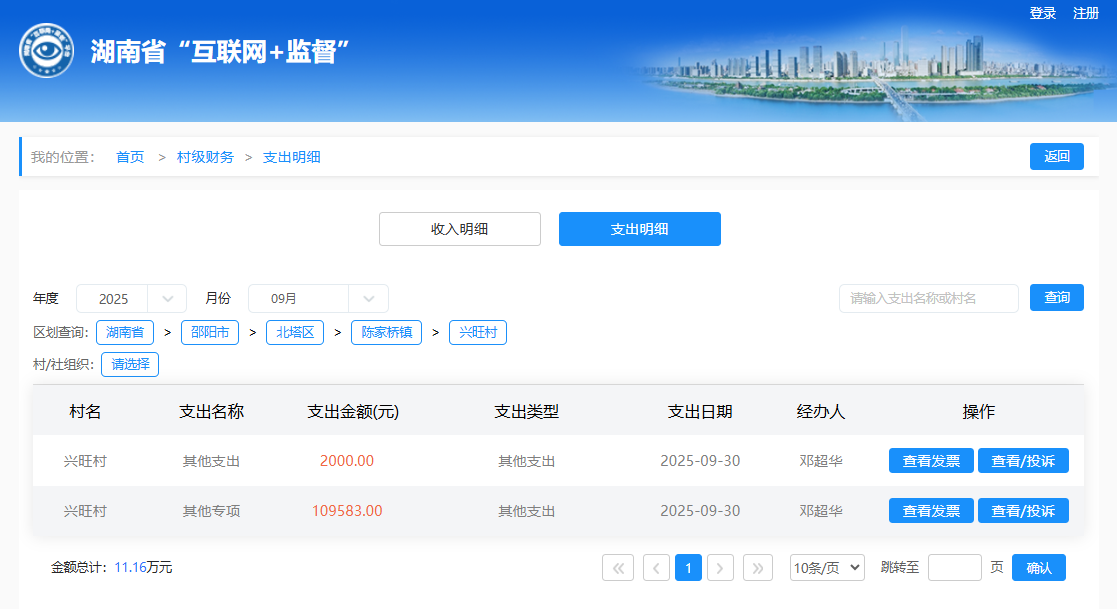Image resolution: width=1117 pixels, height=609 pixels.
Task: Open 村/社组织 请选择 selector
Action: click(x=130, y=365)
